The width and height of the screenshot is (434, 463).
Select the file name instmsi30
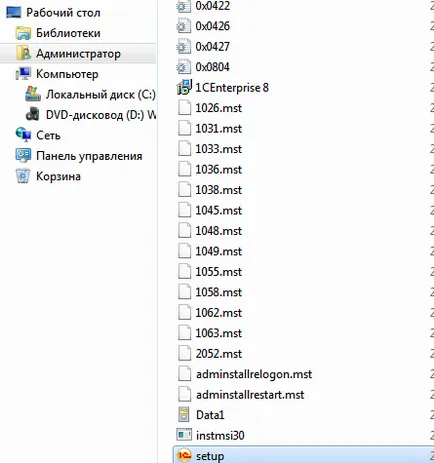[x=220, y=436]
